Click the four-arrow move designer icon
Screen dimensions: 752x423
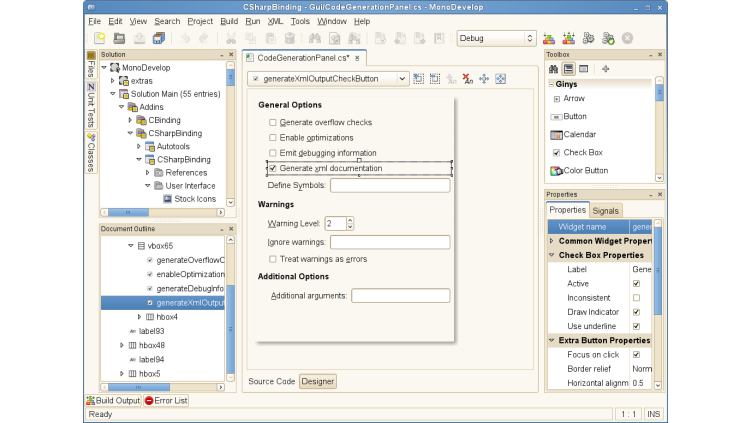point(484,79)
